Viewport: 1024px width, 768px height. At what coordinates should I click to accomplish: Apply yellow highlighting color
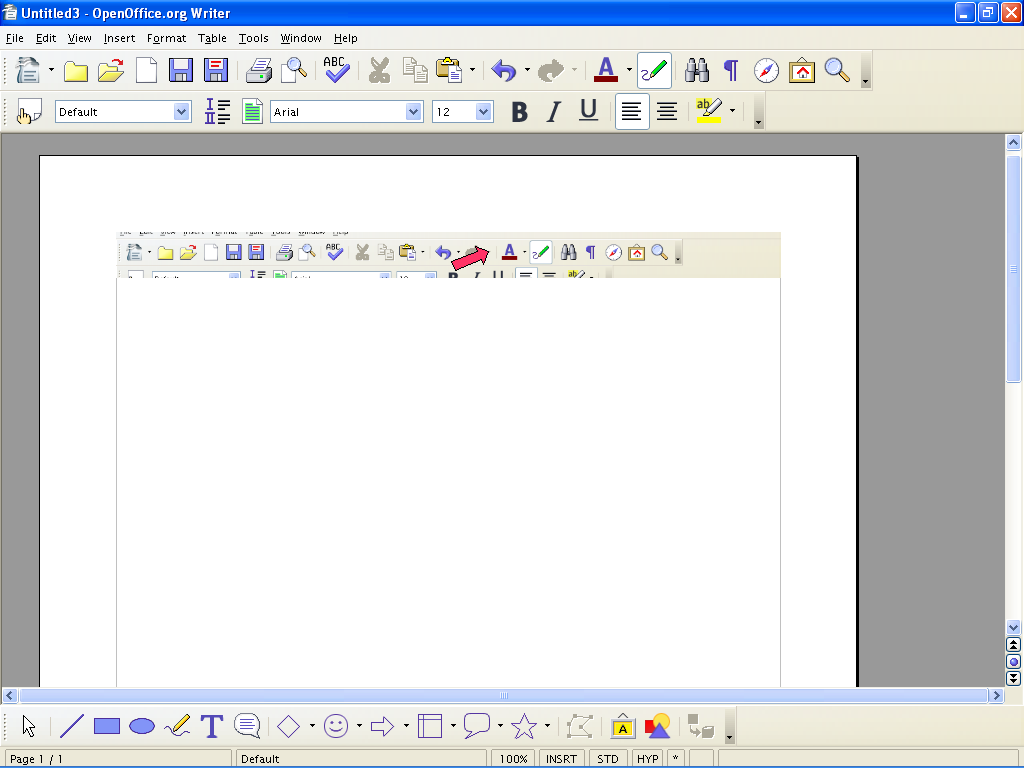(709, 111)
